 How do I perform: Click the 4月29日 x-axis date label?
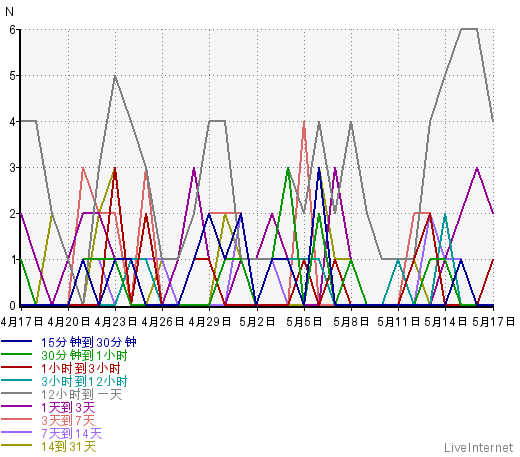coord(210,322)
